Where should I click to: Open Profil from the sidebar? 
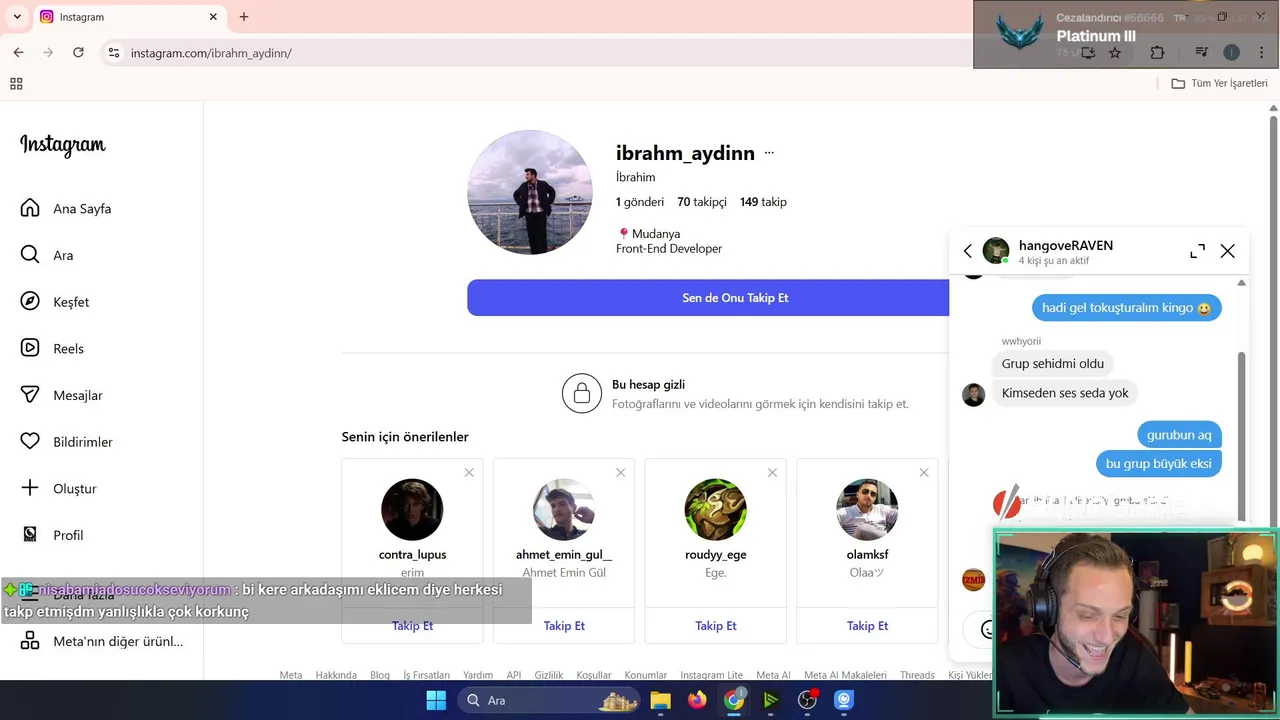(x=52, y=535)
